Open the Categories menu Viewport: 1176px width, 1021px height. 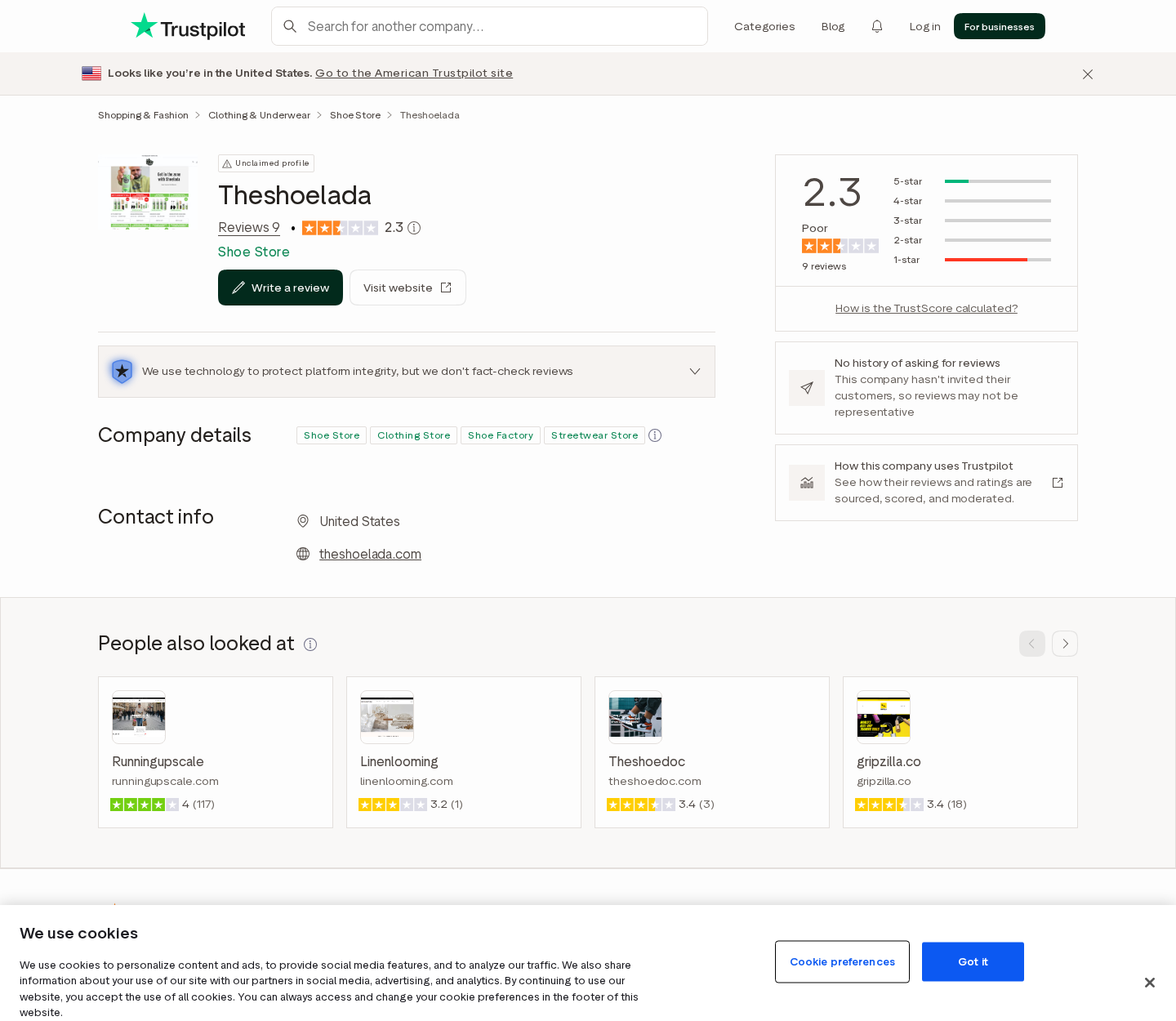764,26
